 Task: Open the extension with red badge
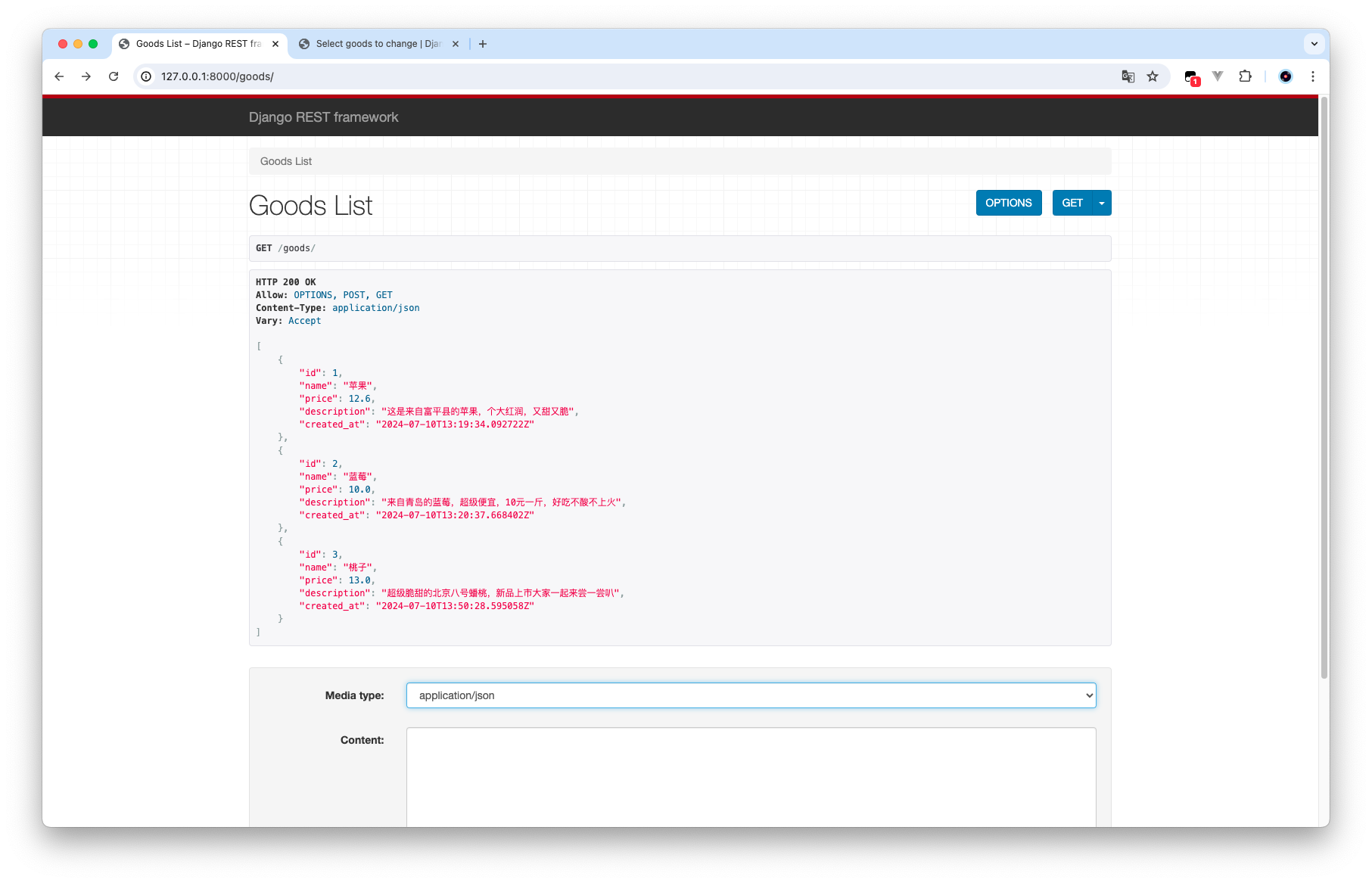(1192, 77)
